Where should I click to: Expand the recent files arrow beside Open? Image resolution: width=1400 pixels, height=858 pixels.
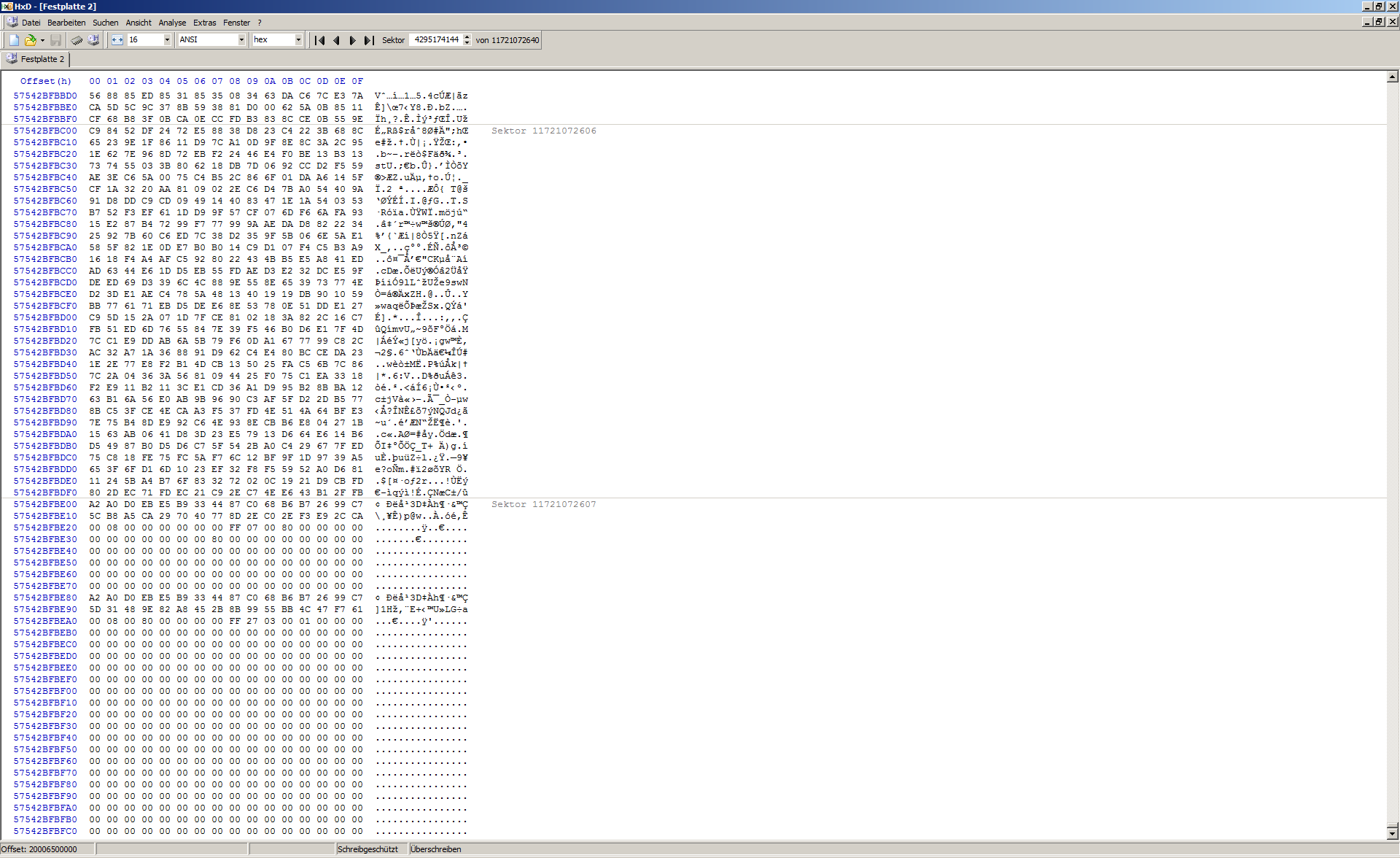(x=42, y=40)
